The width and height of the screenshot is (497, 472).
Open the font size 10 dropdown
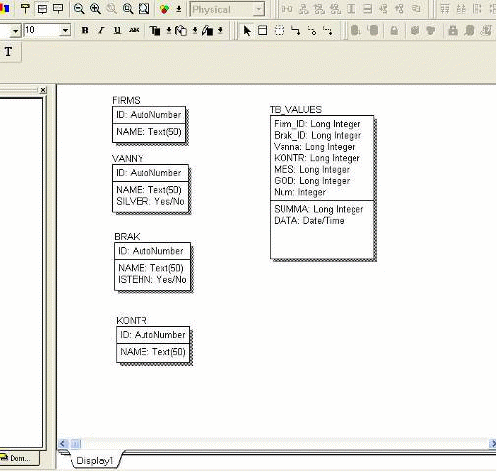[x=66, y=31]
